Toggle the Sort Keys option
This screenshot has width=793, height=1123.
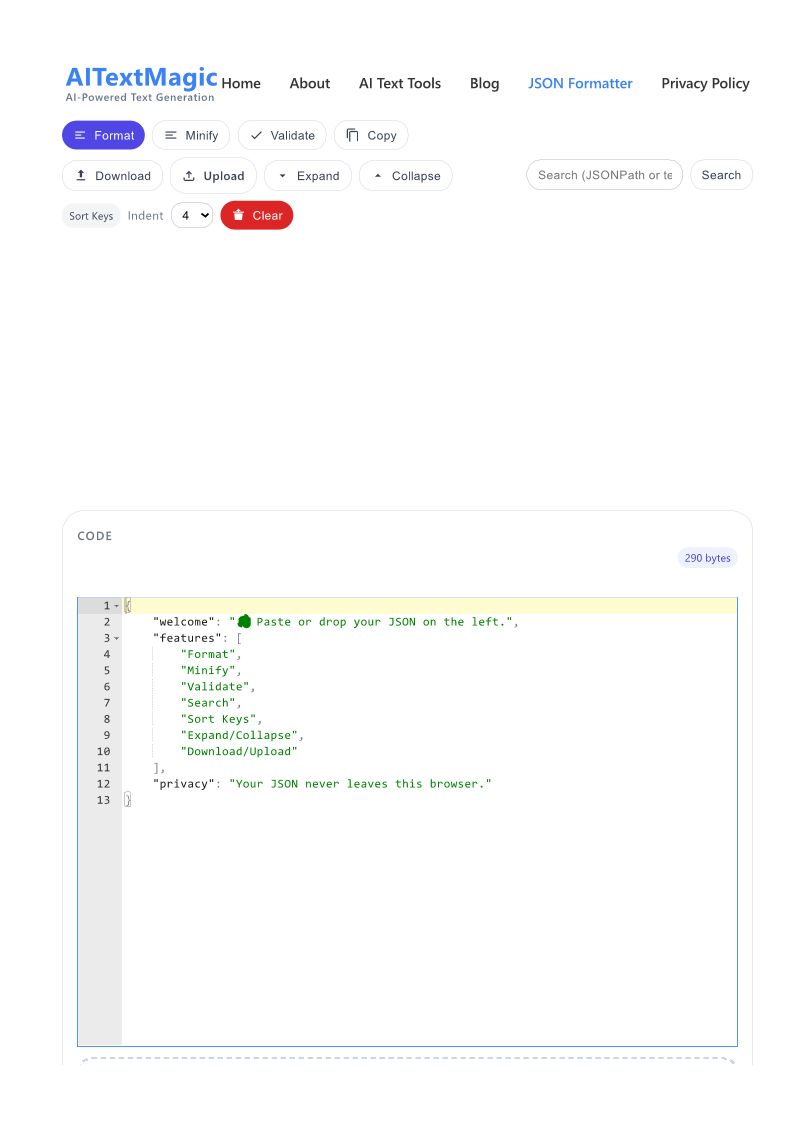(x=91, y=216)
